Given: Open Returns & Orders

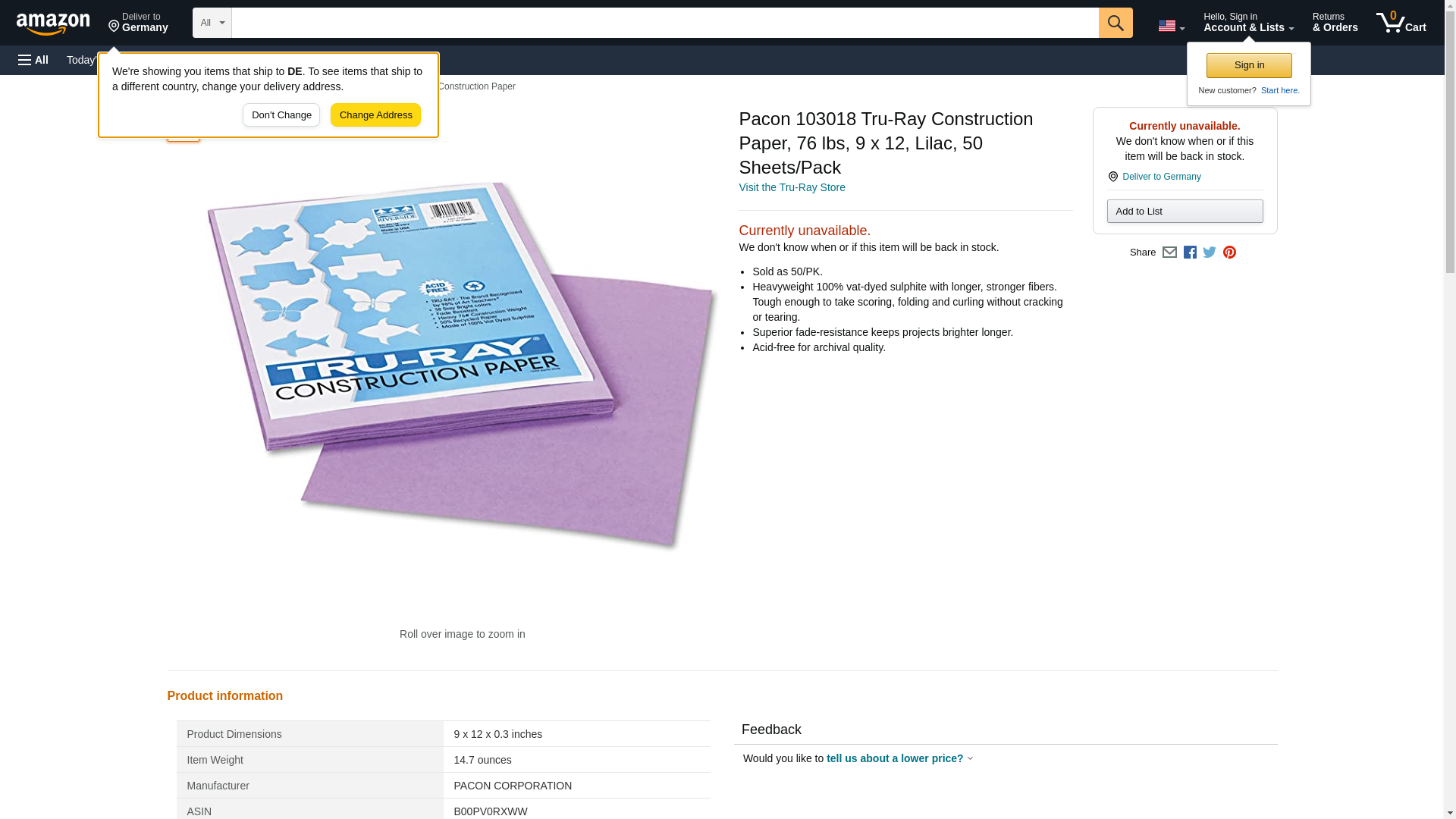Looking at the screenshot, I should tap(1335, 22).
